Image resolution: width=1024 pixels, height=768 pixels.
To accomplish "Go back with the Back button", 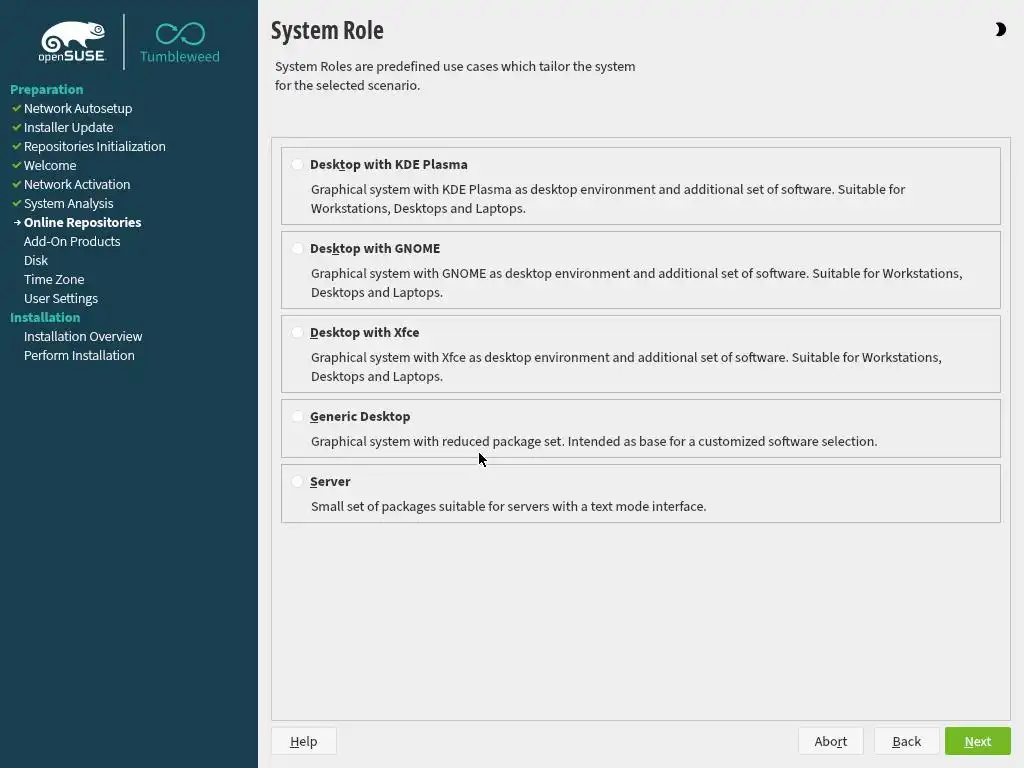I will (x=906, y=741).
